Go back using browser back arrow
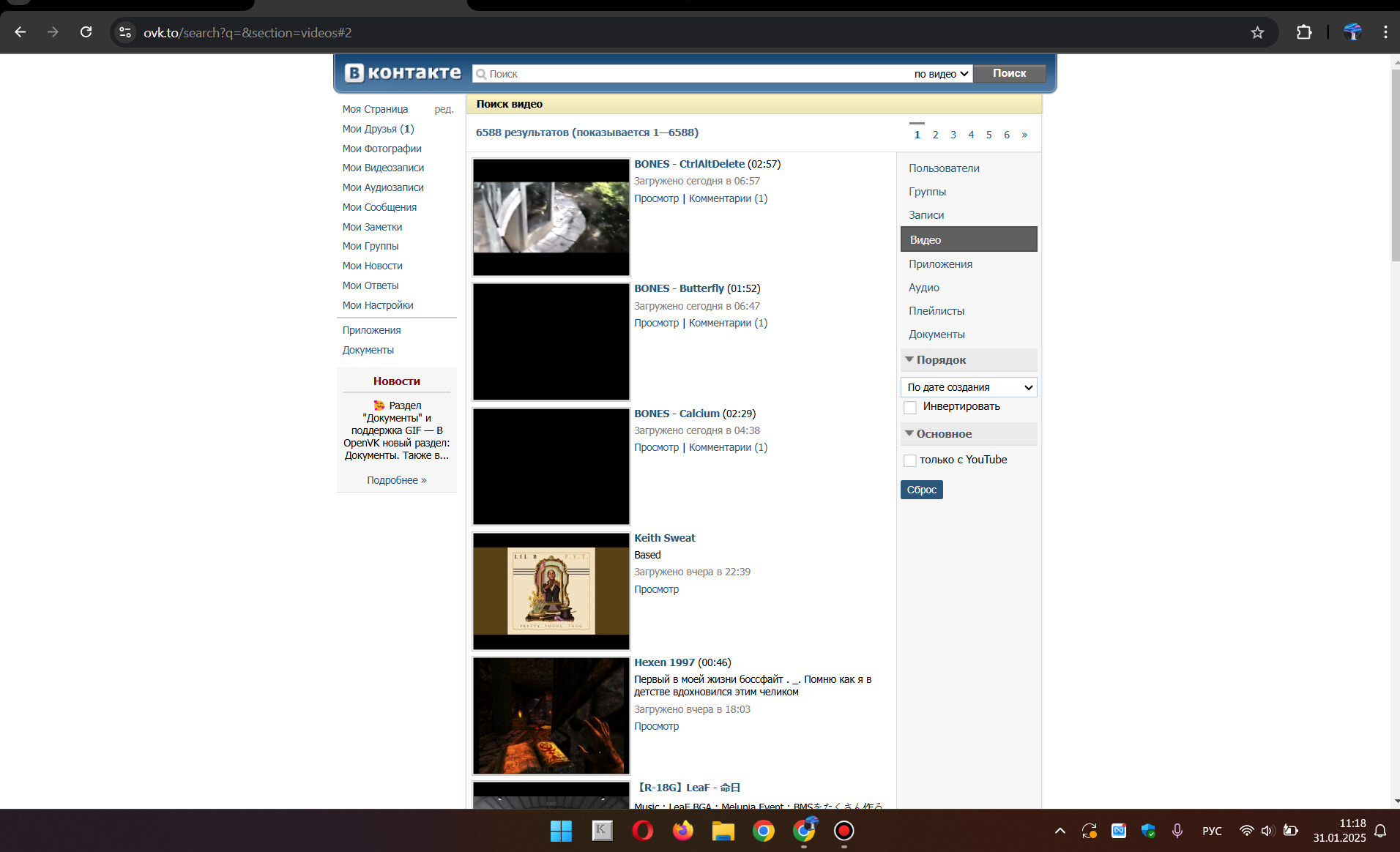Image resolution: width=1400 pixels, height=852 pixels. (x=21, y=32)
